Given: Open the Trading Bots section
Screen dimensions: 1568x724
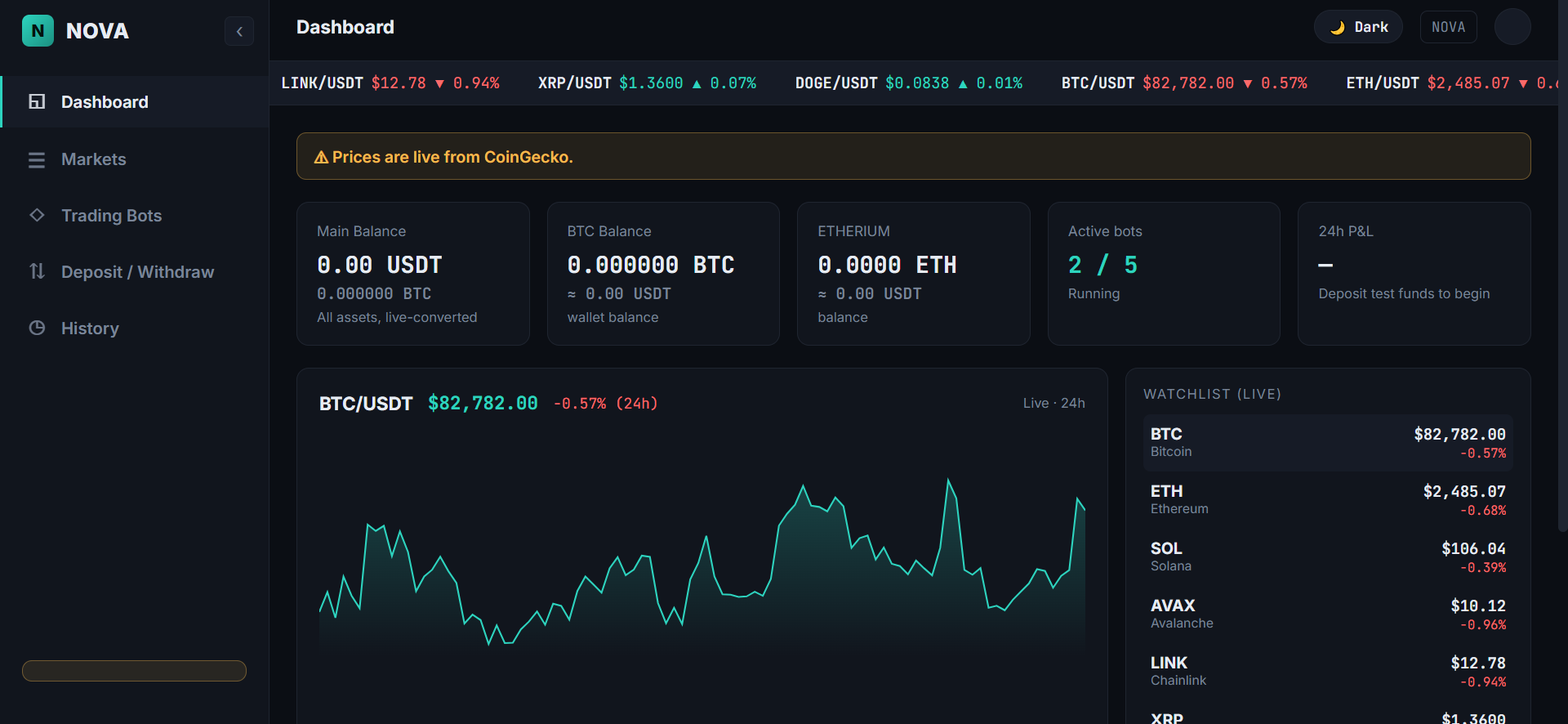Looking at the screenshot, I should [135, 216].
